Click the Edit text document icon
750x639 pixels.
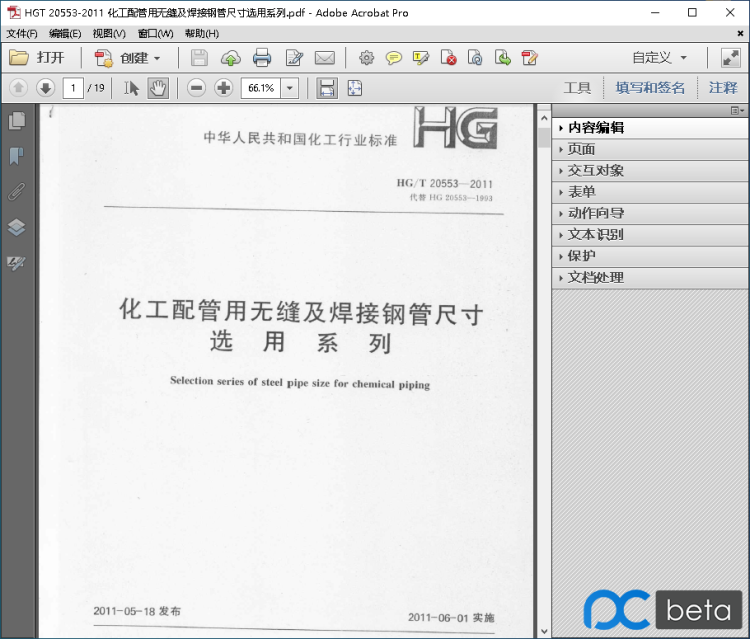tap(294, 58)
